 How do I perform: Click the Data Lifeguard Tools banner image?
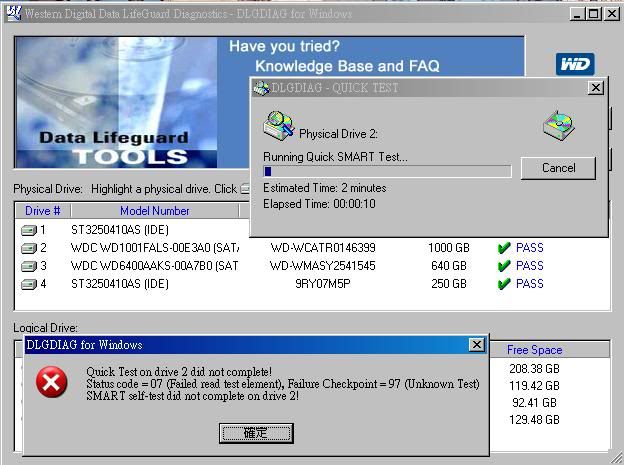[x=116, y=102]
